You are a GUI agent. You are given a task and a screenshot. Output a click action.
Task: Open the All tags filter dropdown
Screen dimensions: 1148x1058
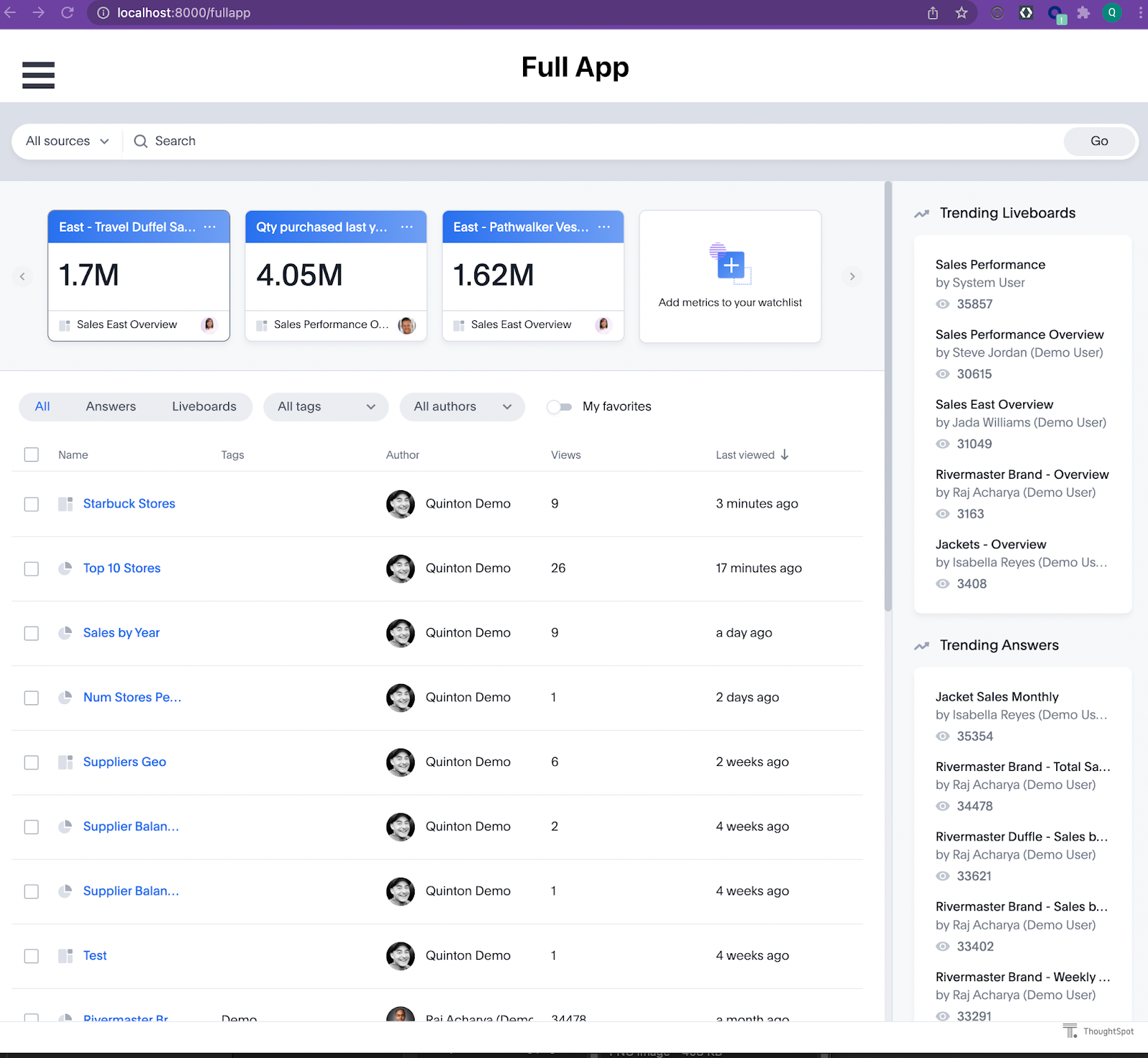326,407
